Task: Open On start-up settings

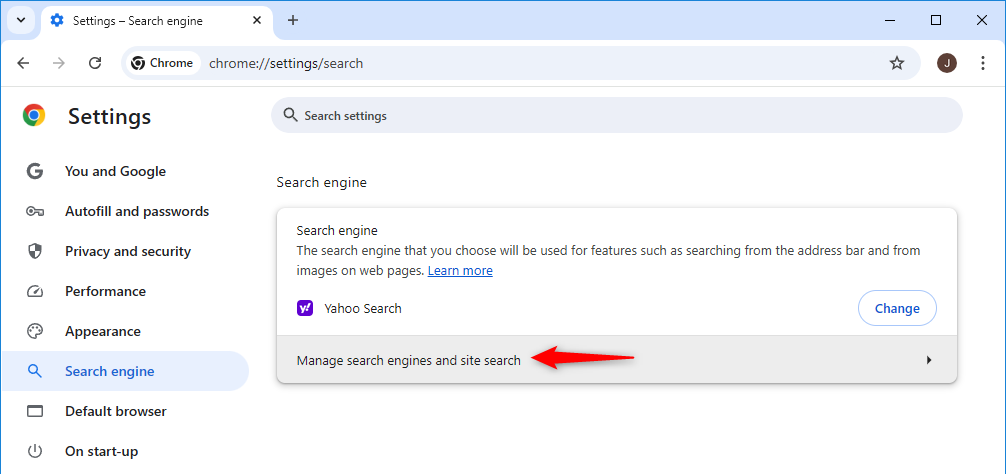Action: click(101, 451)
